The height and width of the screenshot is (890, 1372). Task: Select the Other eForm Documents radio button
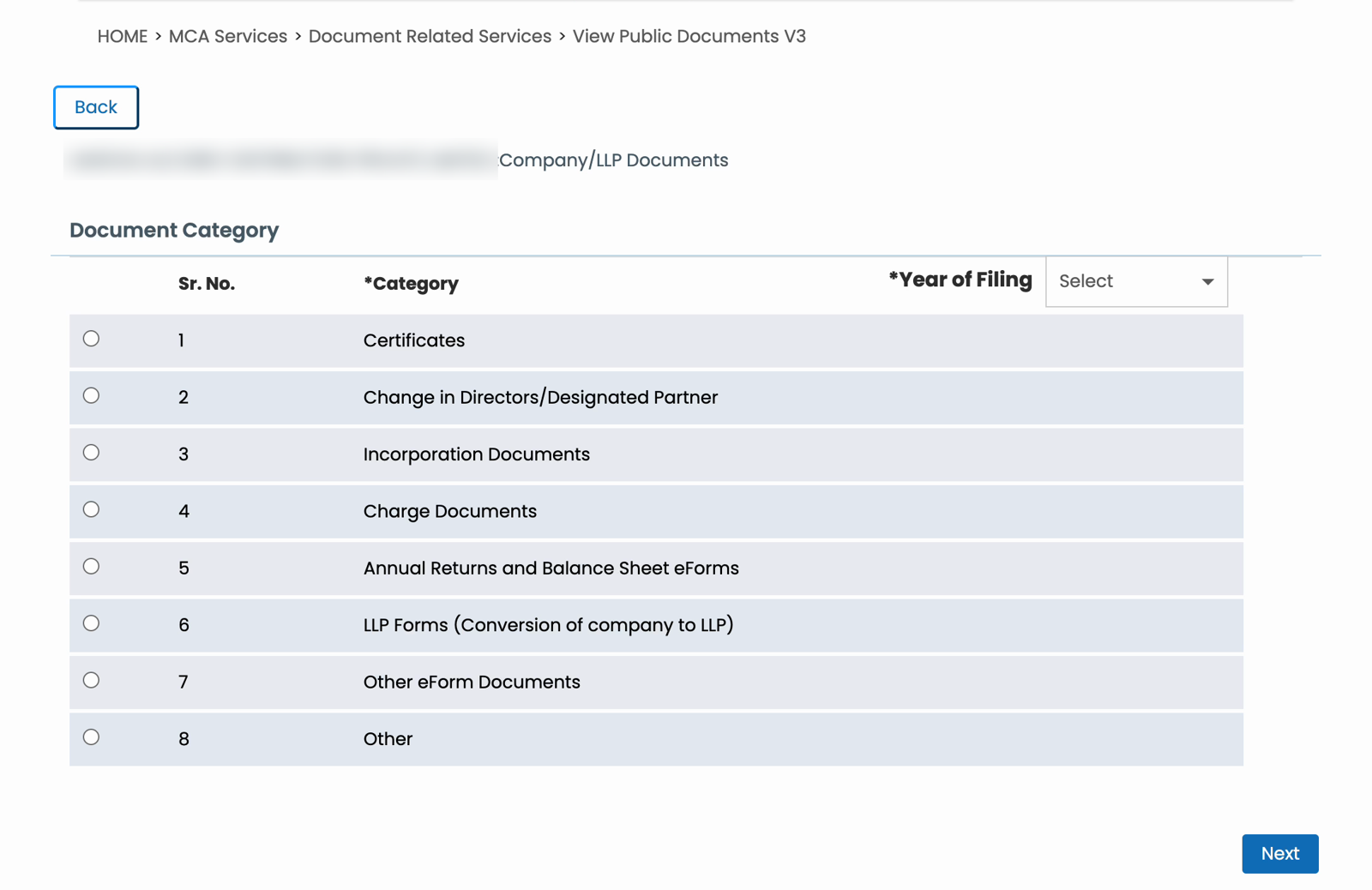click(91, 680)
